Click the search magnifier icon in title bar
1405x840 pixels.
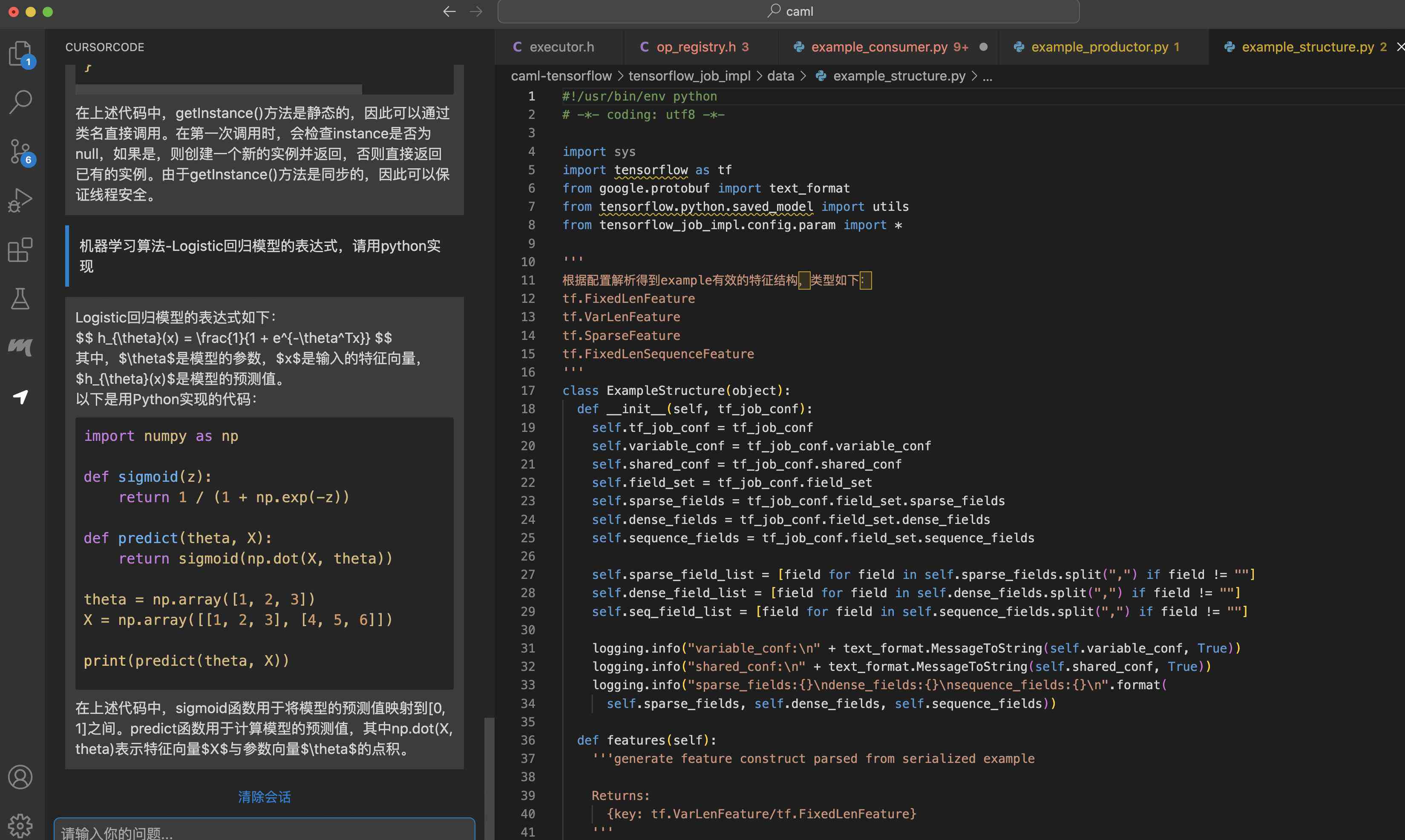(x=774, y=11)
